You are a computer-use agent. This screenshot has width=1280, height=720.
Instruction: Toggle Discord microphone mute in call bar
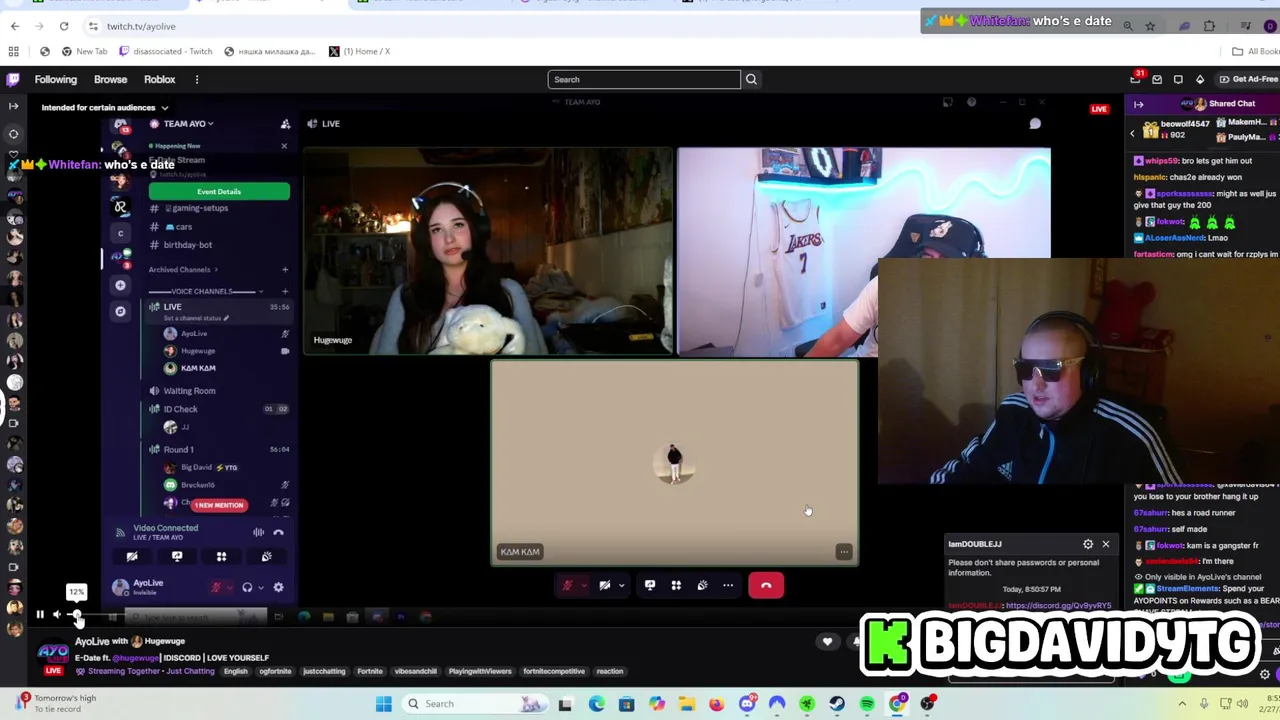coord(567,585)
